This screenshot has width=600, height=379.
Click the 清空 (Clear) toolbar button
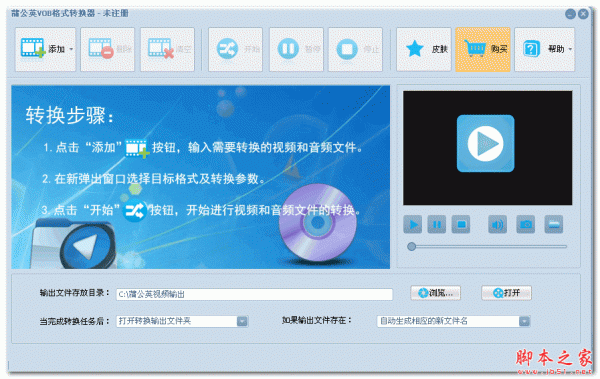tap(167, 49)
